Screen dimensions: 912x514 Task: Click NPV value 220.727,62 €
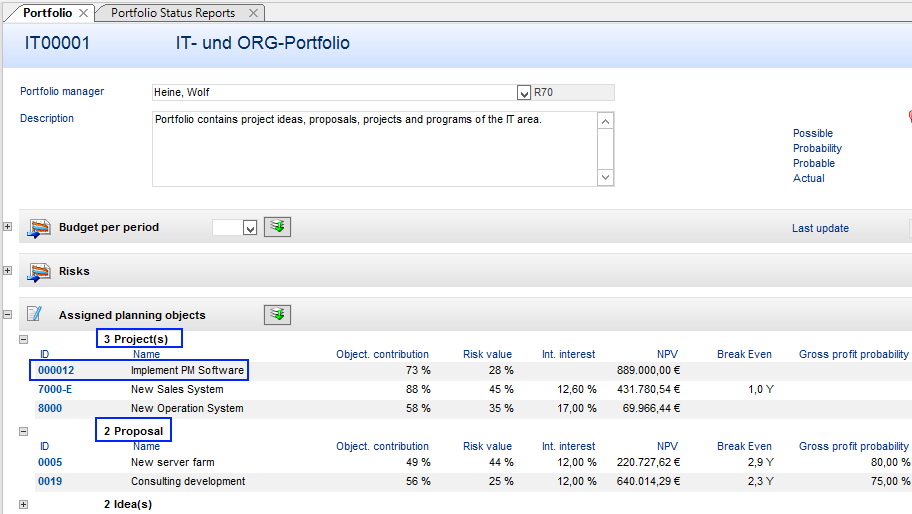[x=649, y=462]
